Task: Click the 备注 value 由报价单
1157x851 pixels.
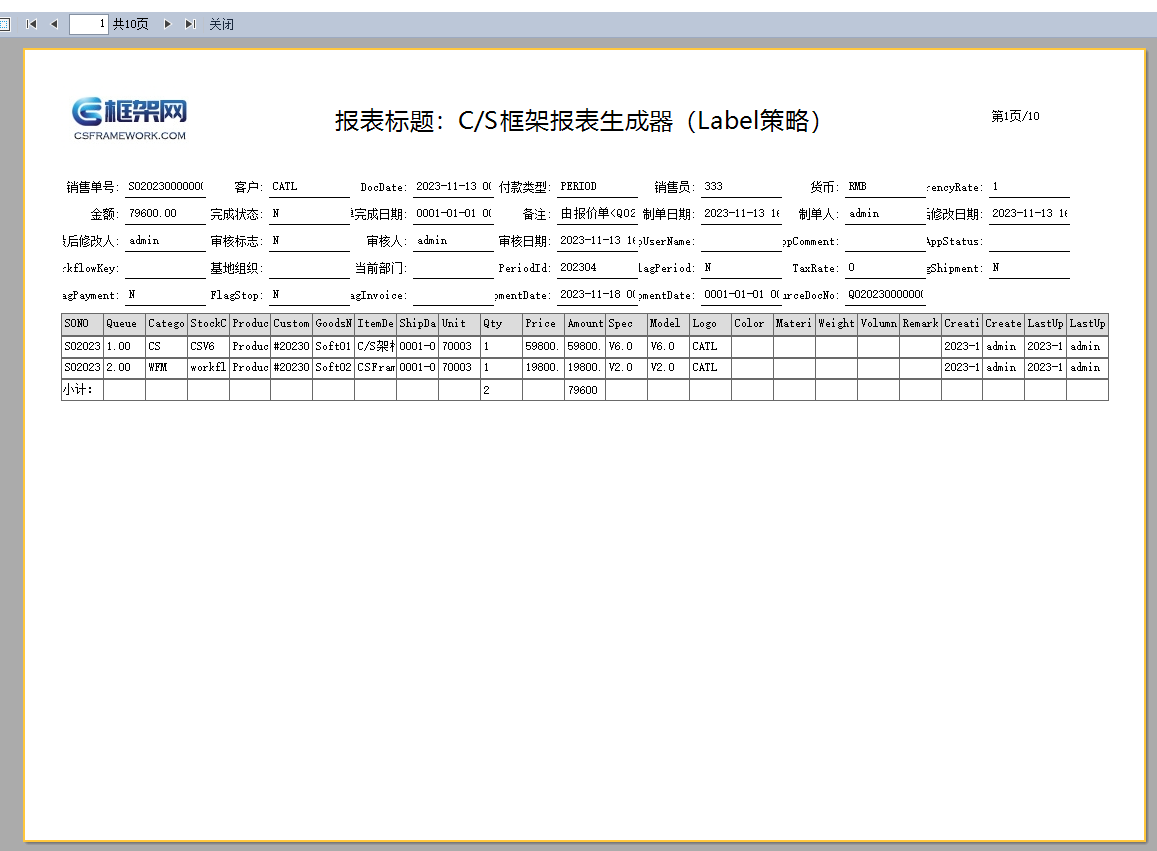Action: point(597,213)
